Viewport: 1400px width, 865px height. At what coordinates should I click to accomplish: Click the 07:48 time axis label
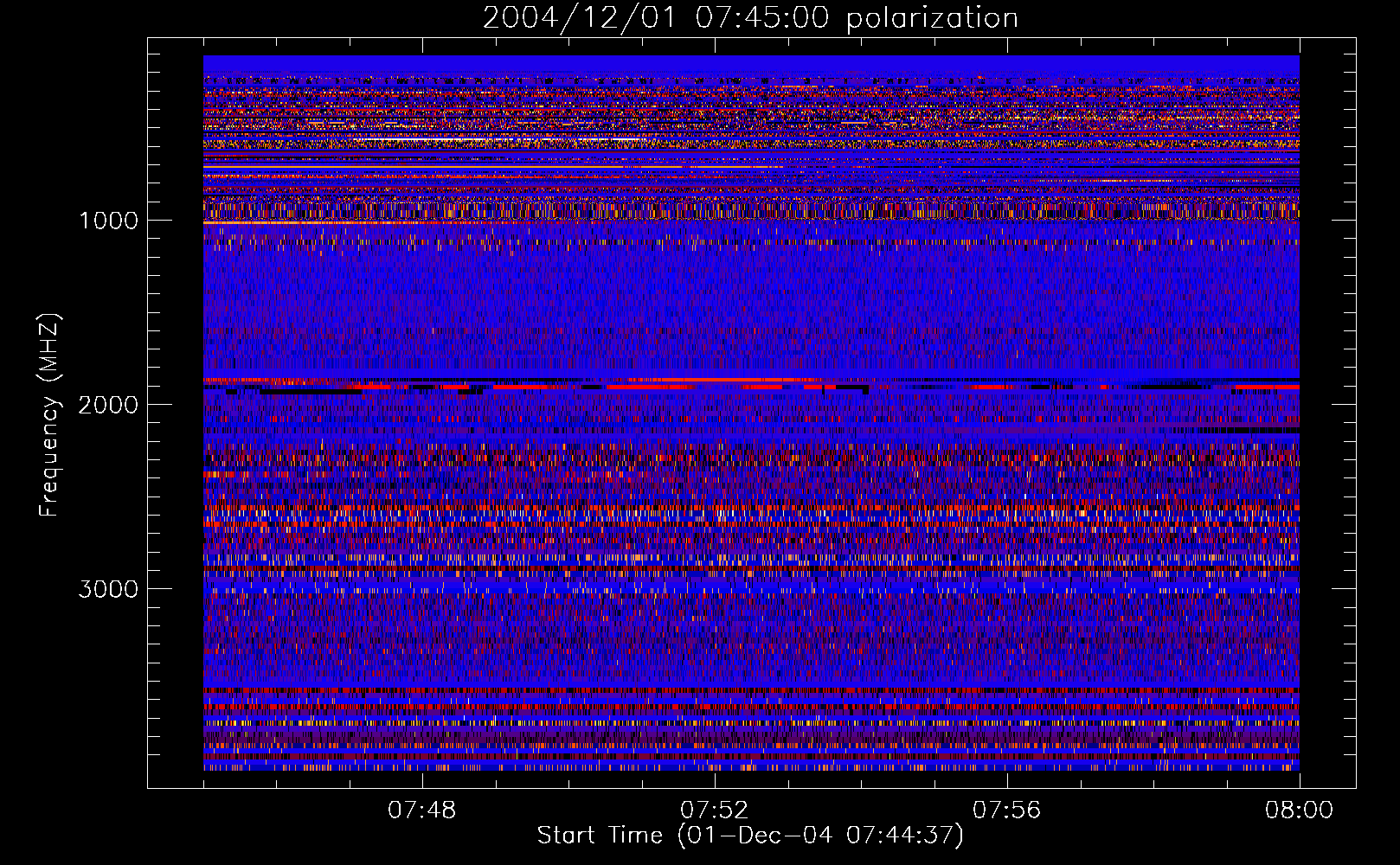[x=422, y=811]
